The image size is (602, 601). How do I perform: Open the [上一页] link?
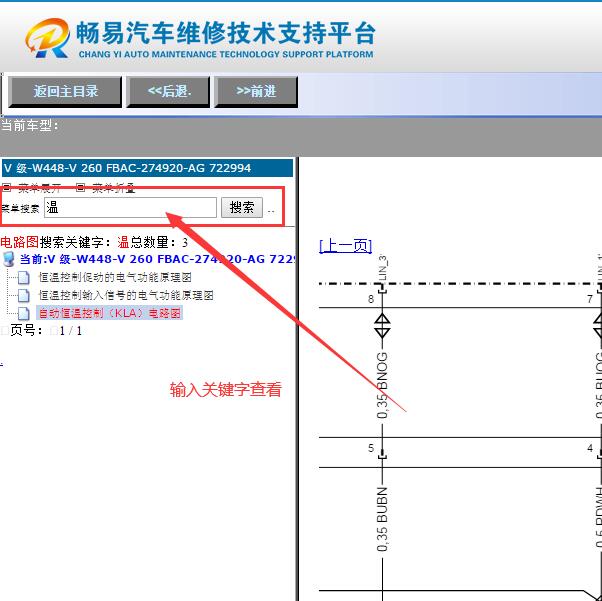tap(346, 246)
